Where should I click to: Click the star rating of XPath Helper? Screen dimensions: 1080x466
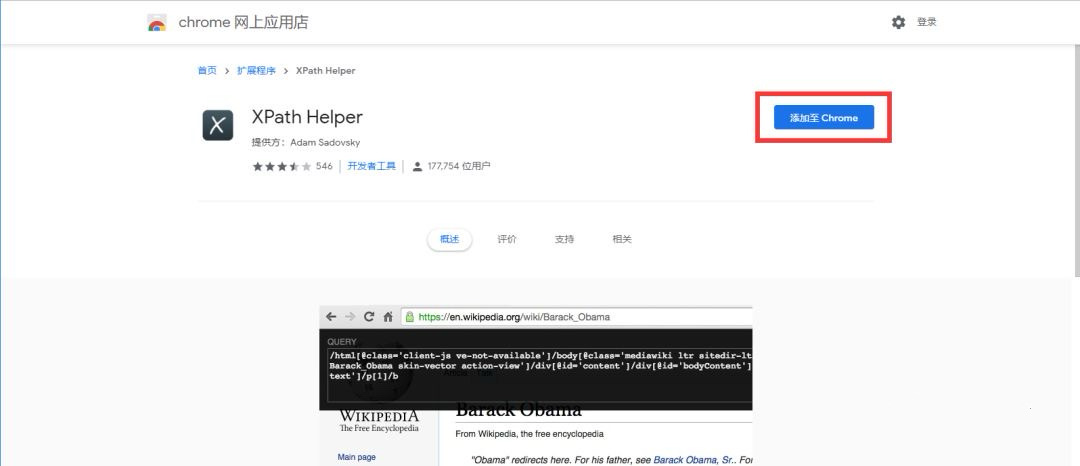(x=282, y=167)
